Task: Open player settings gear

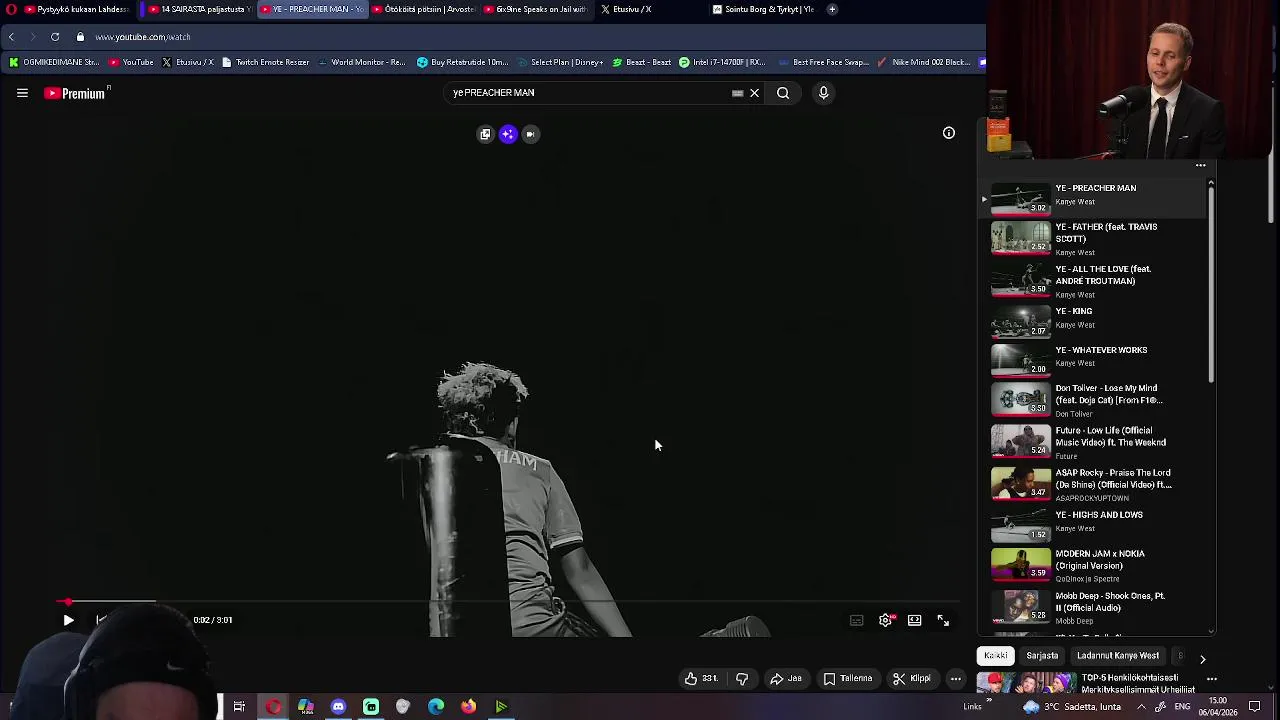Action: point(886,620)
